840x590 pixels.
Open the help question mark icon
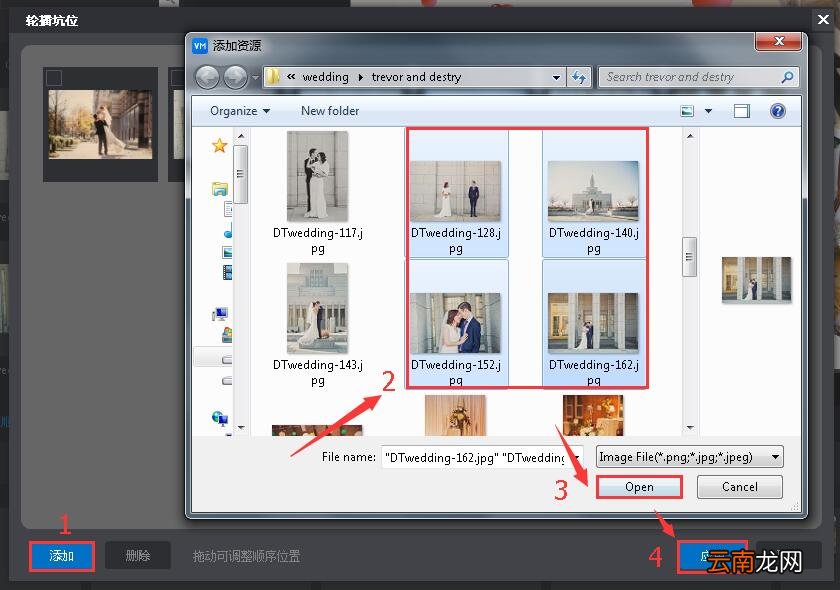tap(777, 111)
